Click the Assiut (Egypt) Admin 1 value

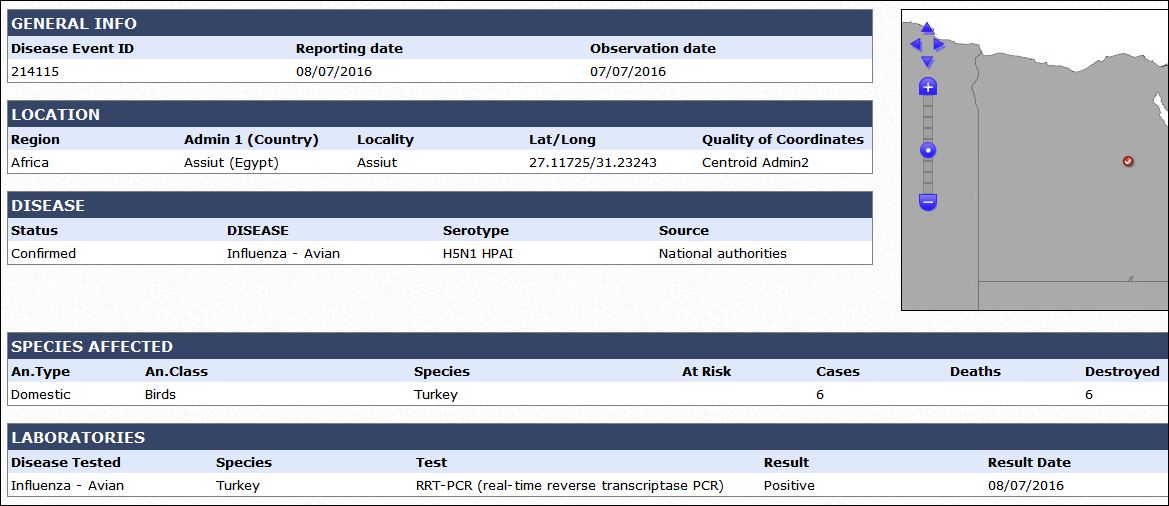[x=231, y=162]
